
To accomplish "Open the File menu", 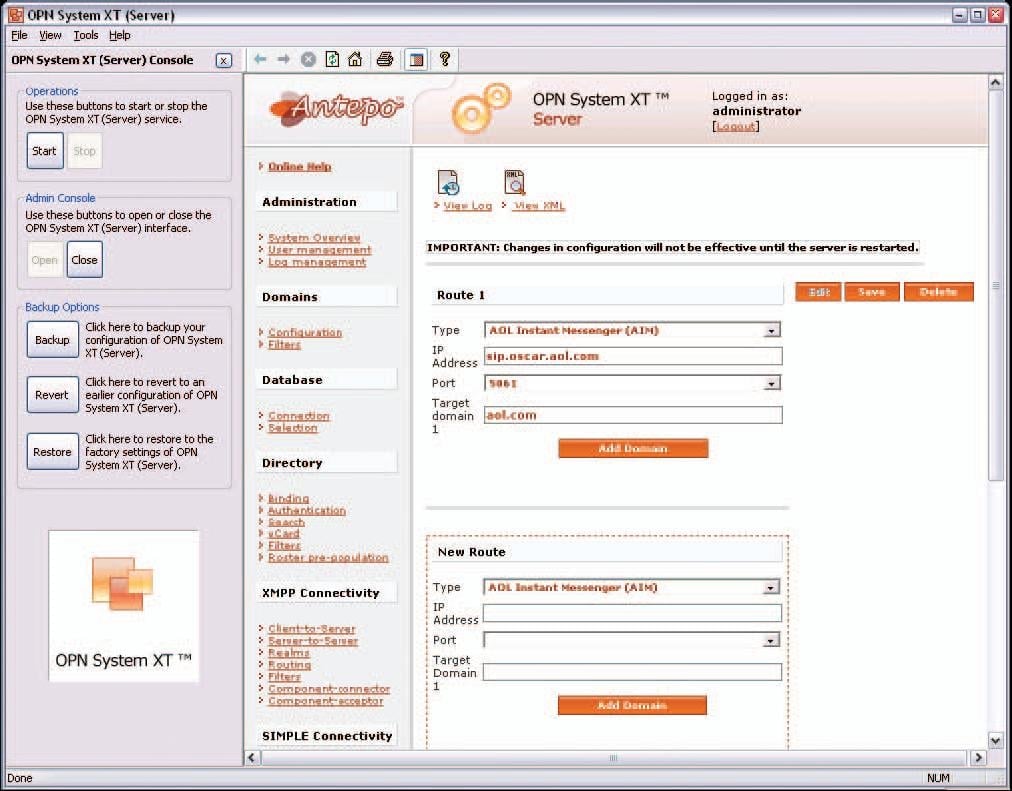I will point(19,35).
